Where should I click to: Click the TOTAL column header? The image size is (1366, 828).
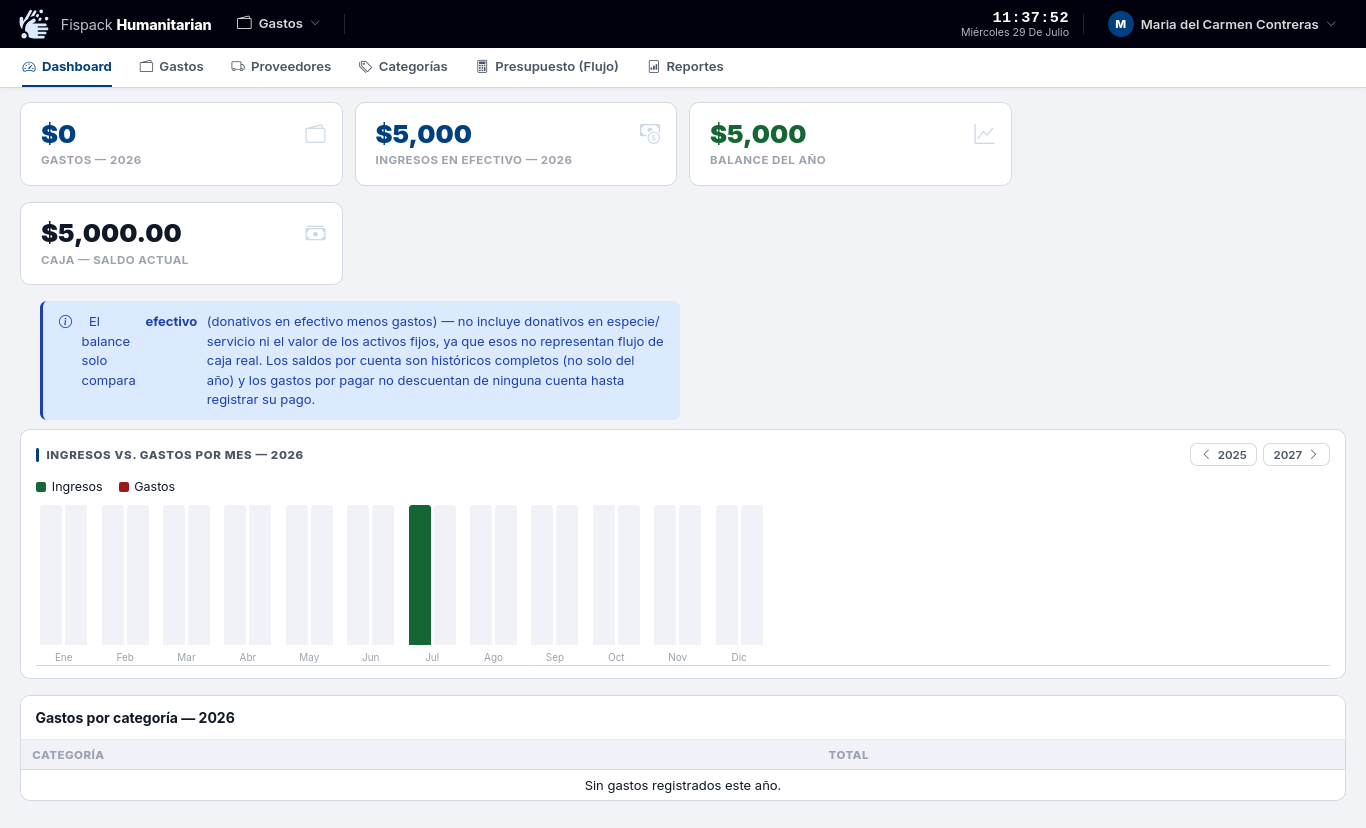pos(848,755)
